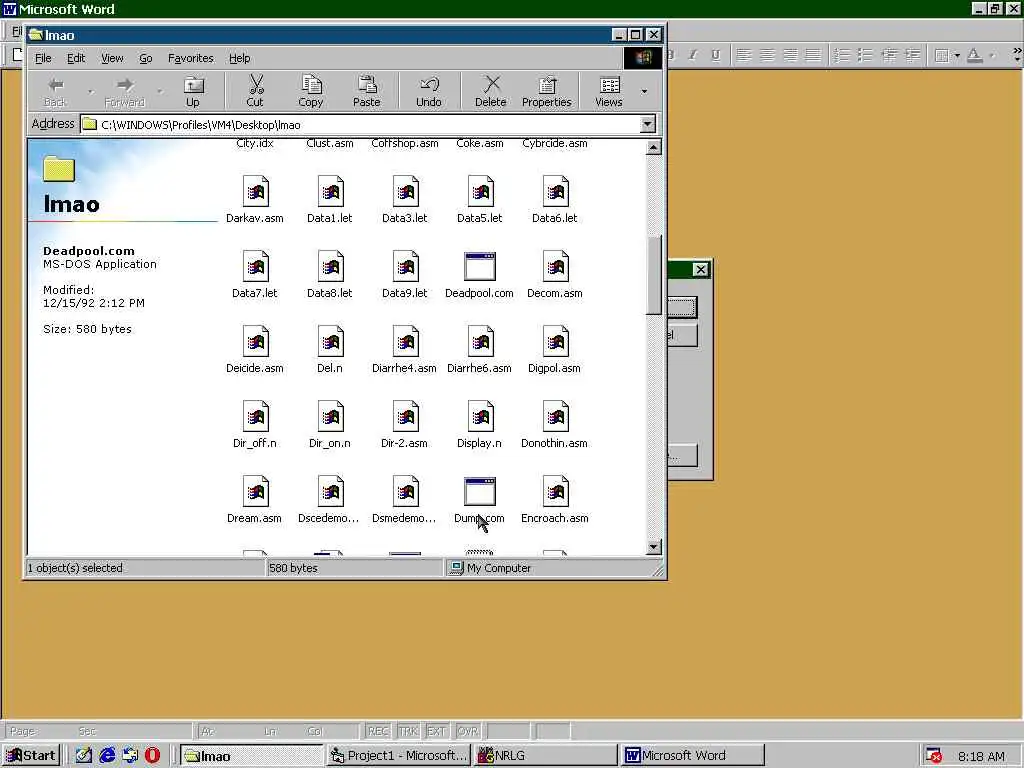Select the Deicide.asm file icon

255,342
